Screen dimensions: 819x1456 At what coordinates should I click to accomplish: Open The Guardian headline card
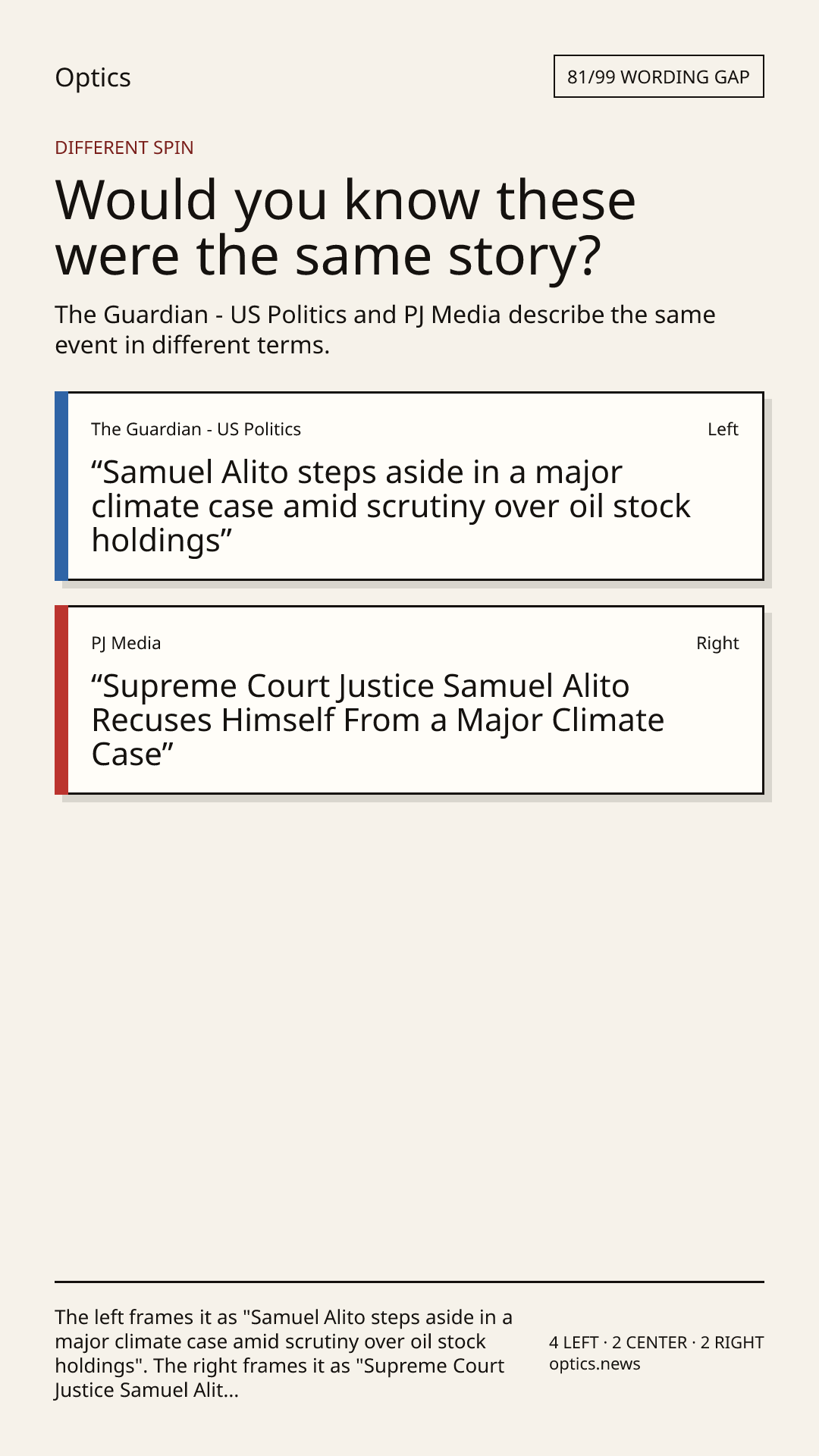pyautogui.click(x=409, y=486)
